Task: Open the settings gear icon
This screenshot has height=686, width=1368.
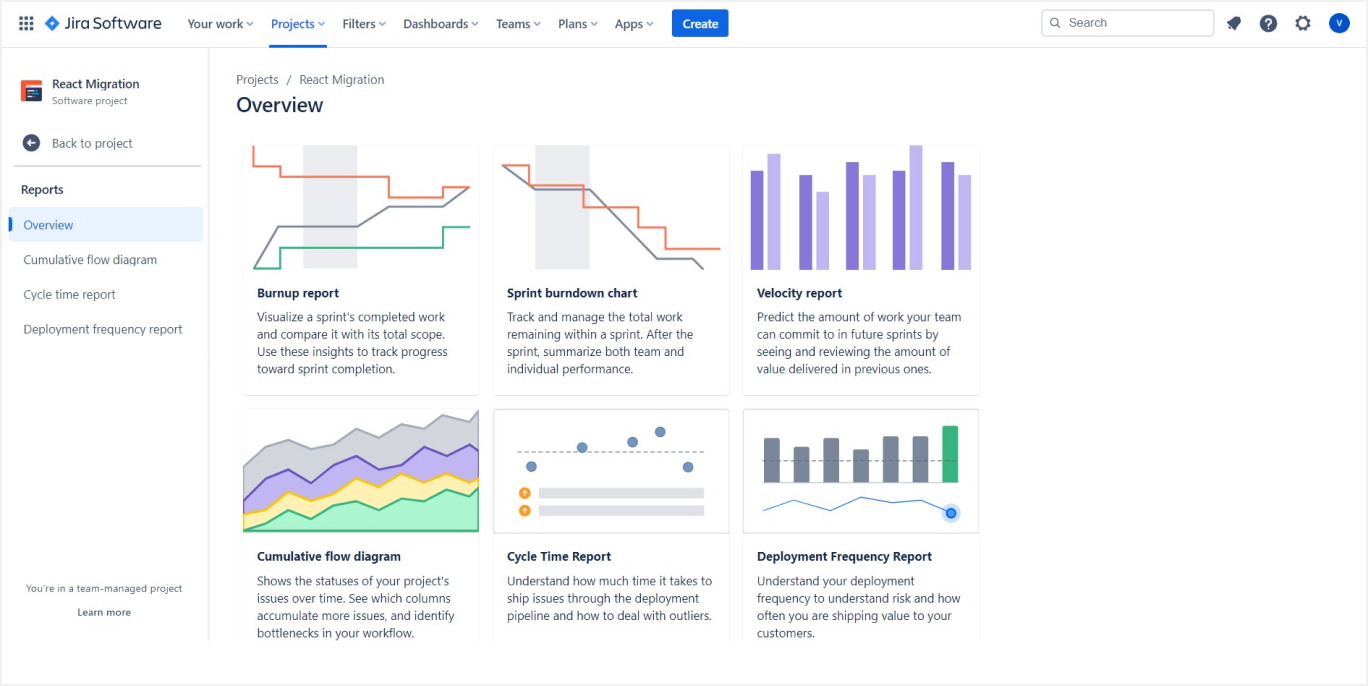Action: [x=1302, y=23]
